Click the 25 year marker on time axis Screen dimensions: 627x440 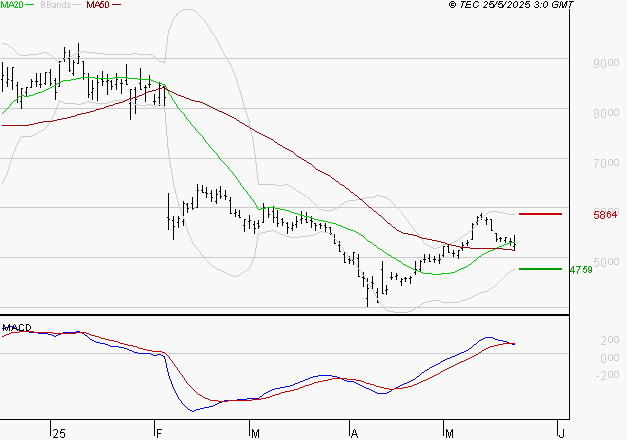[x=59, y=434]
